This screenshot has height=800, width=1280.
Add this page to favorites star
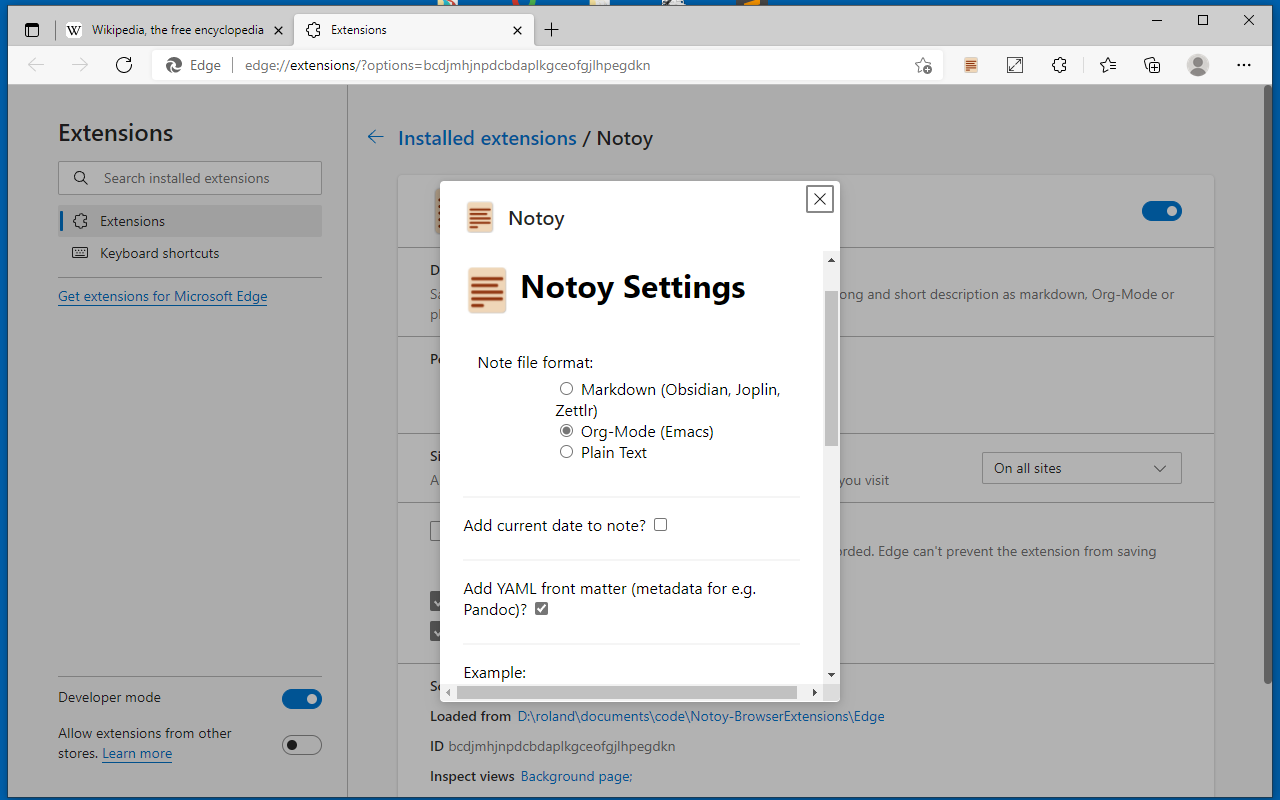pos(923,65)
